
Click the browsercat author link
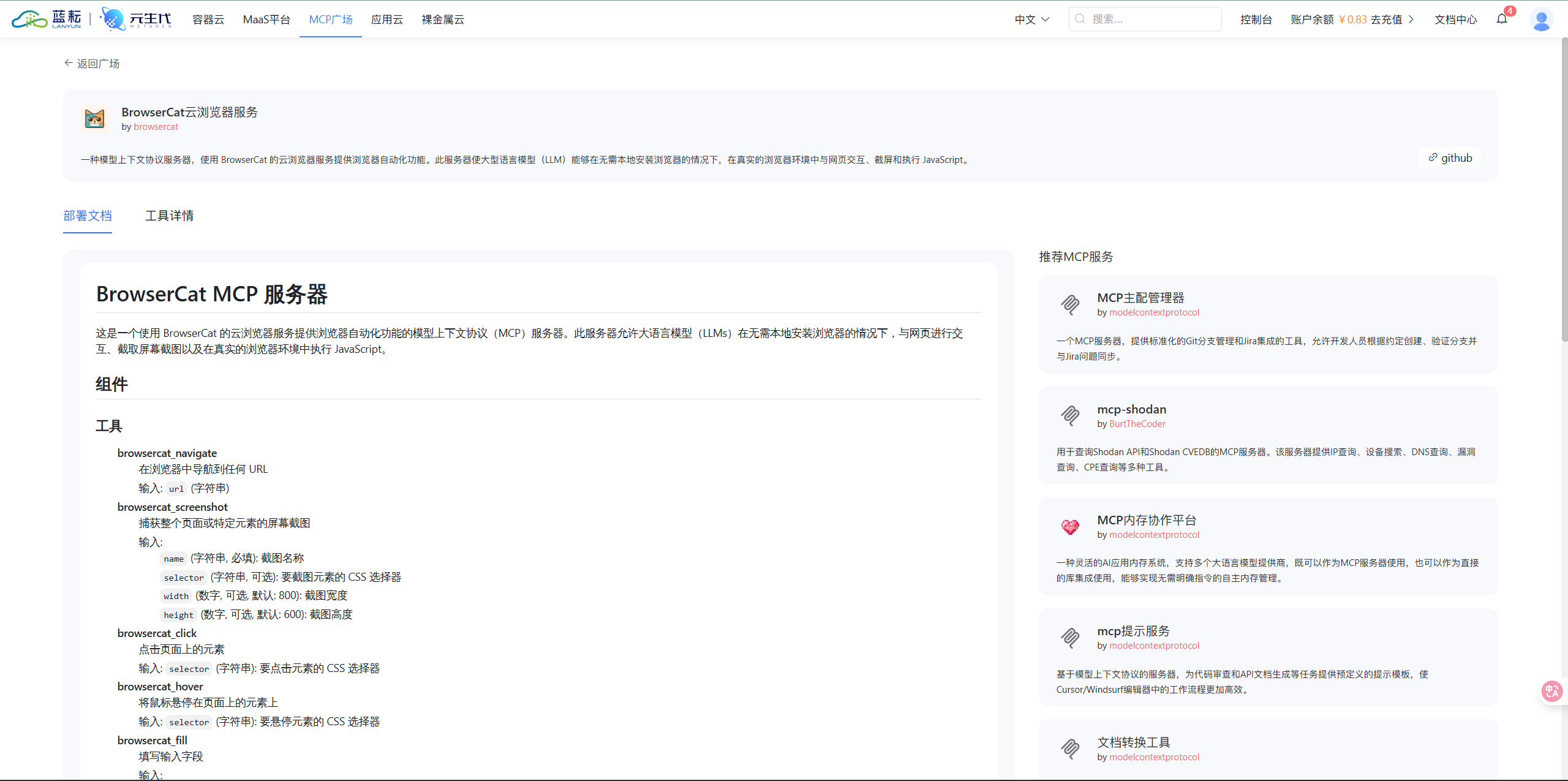[156, 127]
